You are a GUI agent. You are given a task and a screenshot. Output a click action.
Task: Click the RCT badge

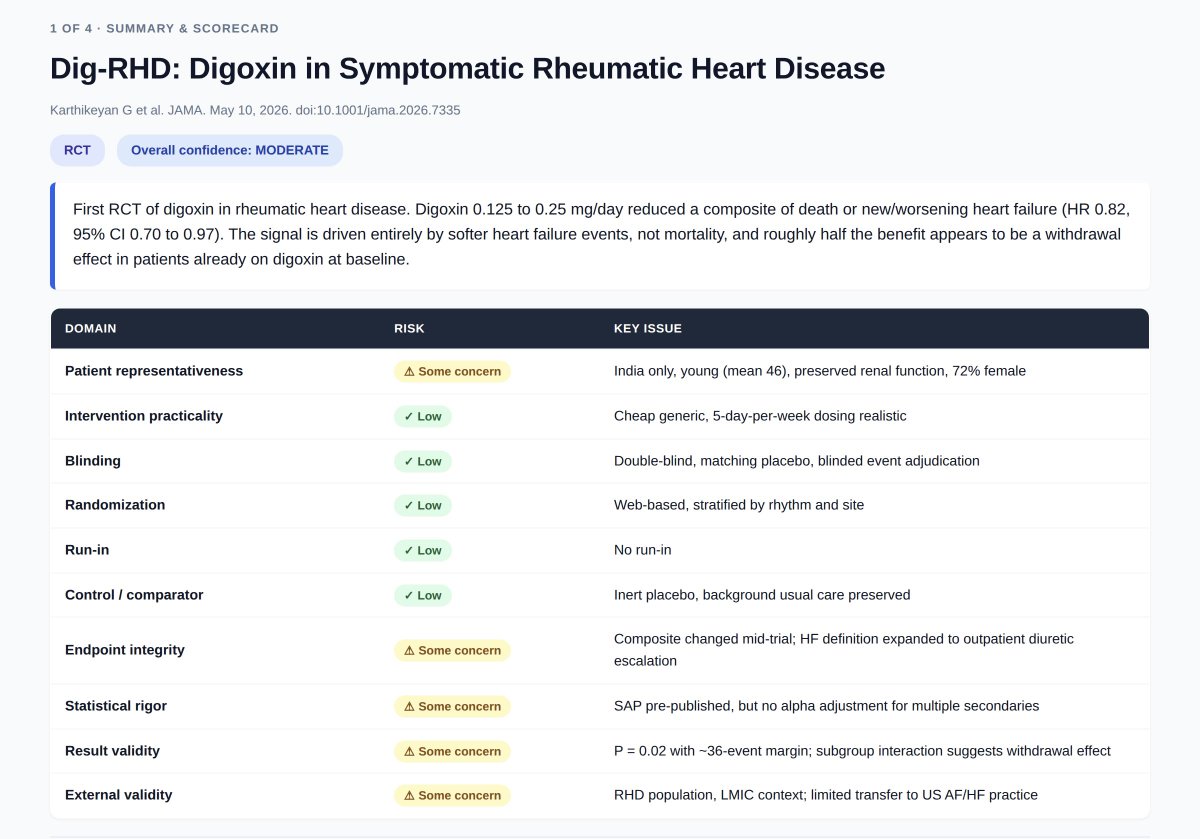pos(77,150)
